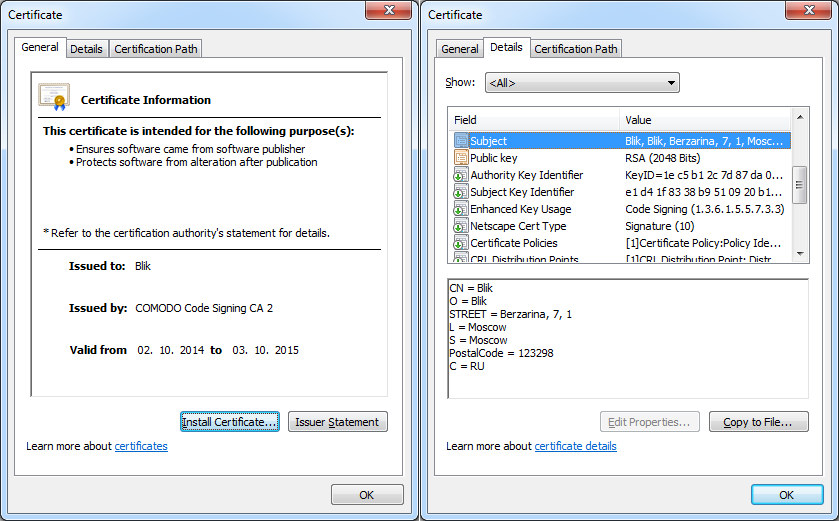Image resolution: width=840 pixels, height=521 pixels.
Task: Select the Netscape Cert Type row label
Action: (518, 226)
